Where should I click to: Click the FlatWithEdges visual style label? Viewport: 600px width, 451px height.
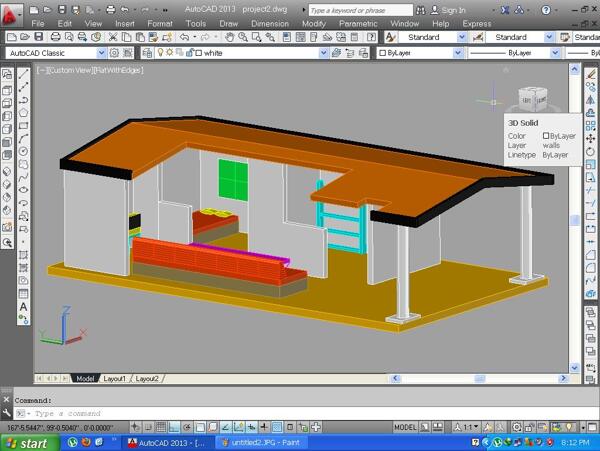tap(118, 70)
